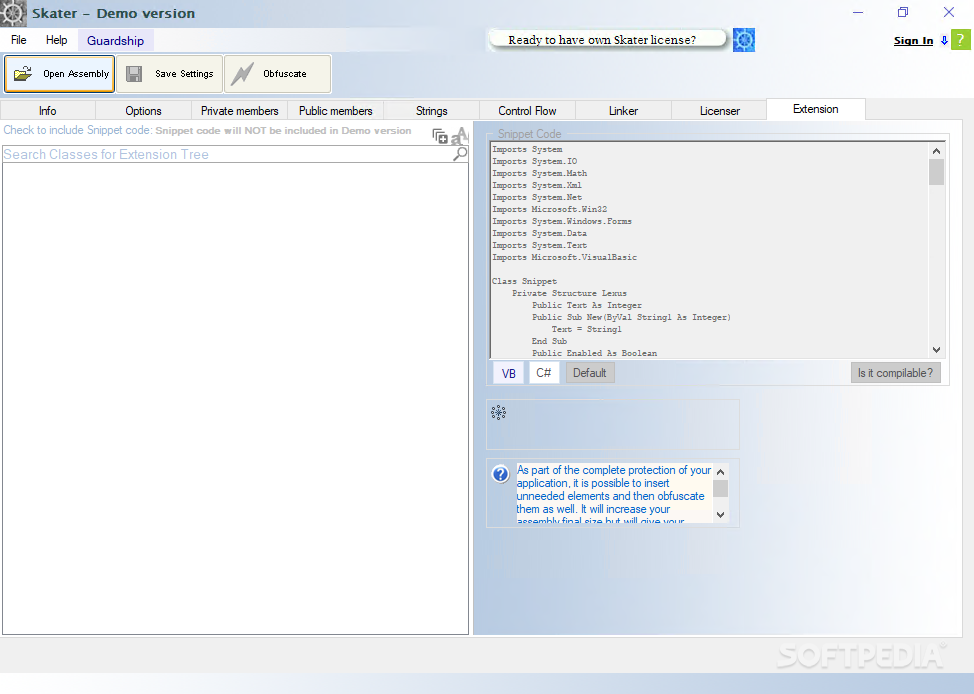Click the help text scrollbar thumb
Viewport: 974px width, 694px height.
[x=720, y=488]
